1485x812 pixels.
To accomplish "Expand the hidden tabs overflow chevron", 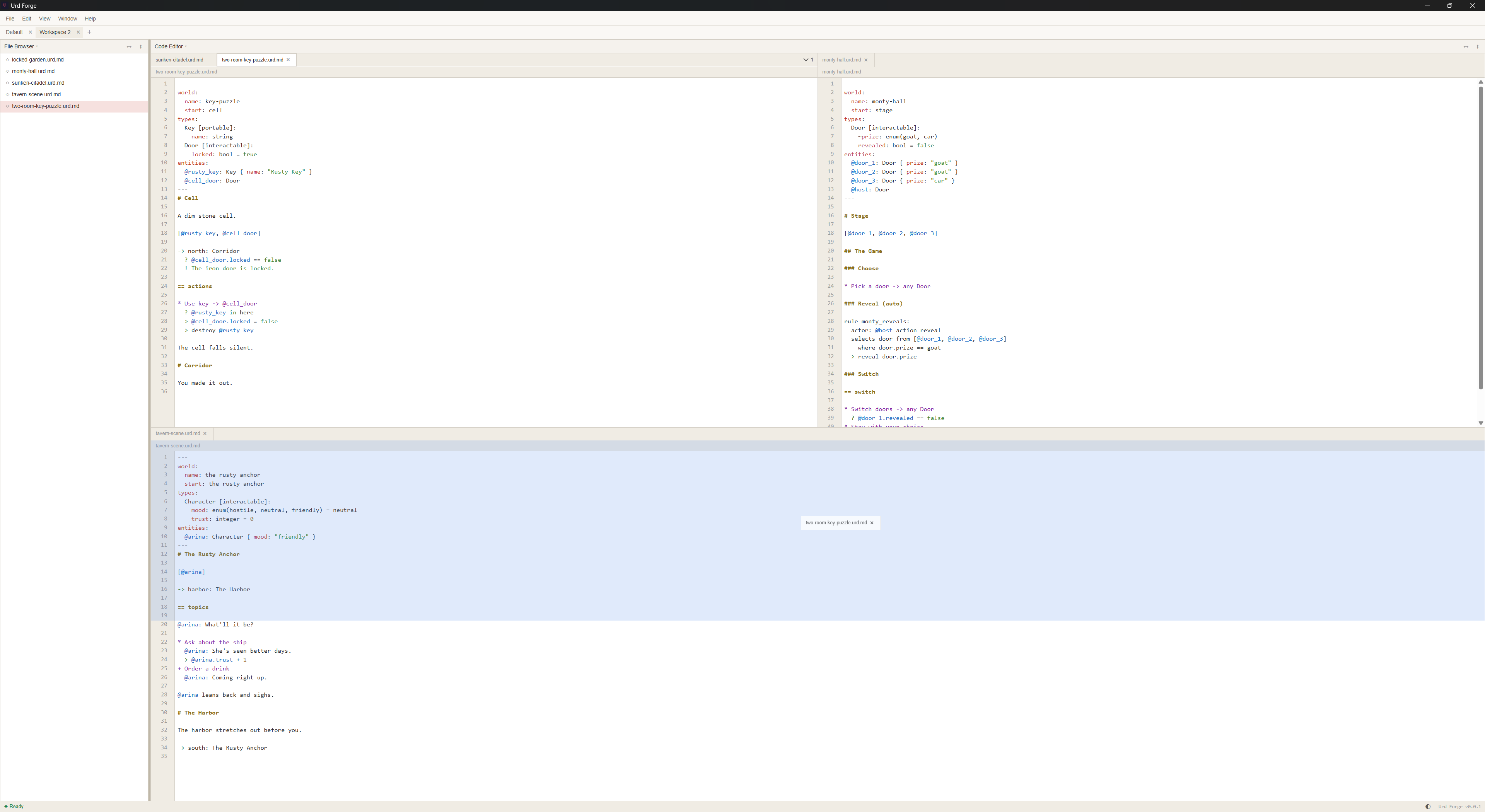I will pos(806,60).
